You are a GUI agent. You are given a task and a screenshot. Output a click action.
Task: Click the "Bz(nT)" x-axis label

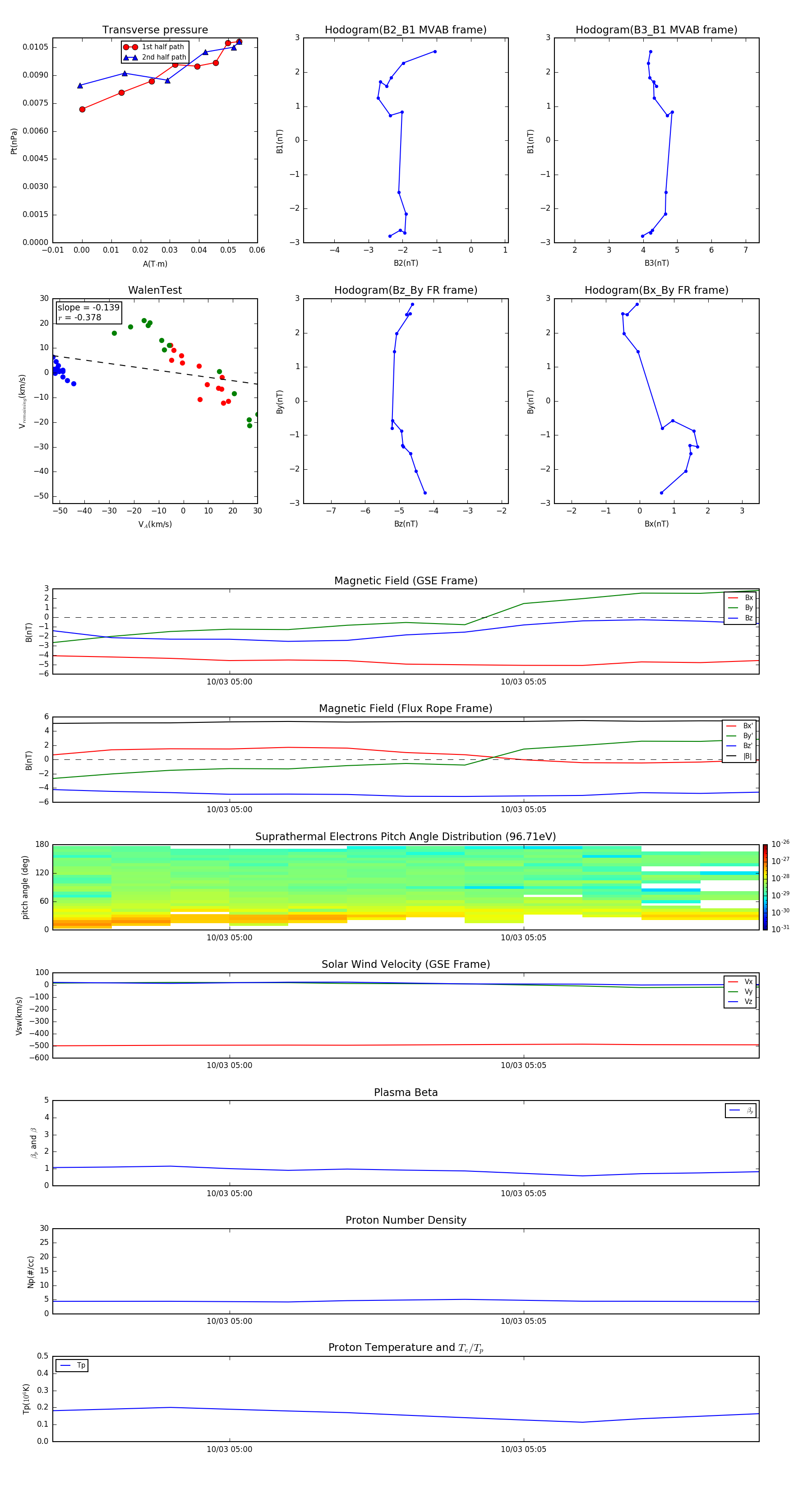(406, 524)
